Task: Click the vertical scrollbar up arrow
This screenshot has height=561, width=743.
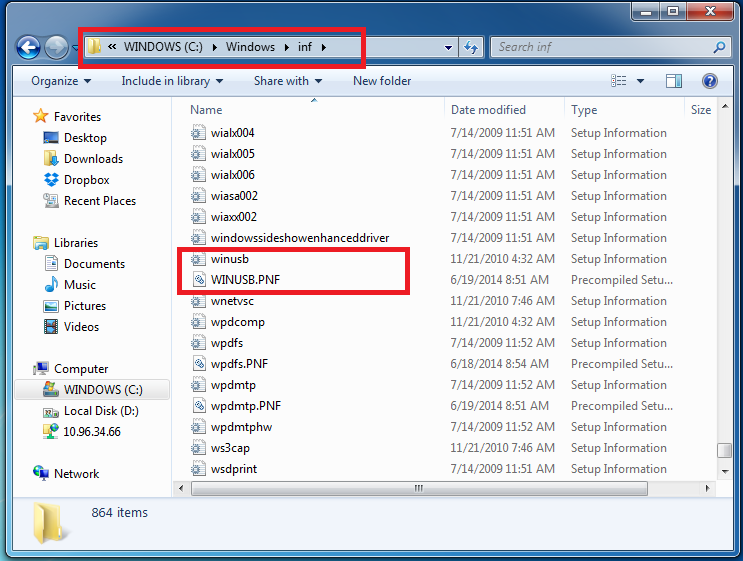Action: point(725,107)
